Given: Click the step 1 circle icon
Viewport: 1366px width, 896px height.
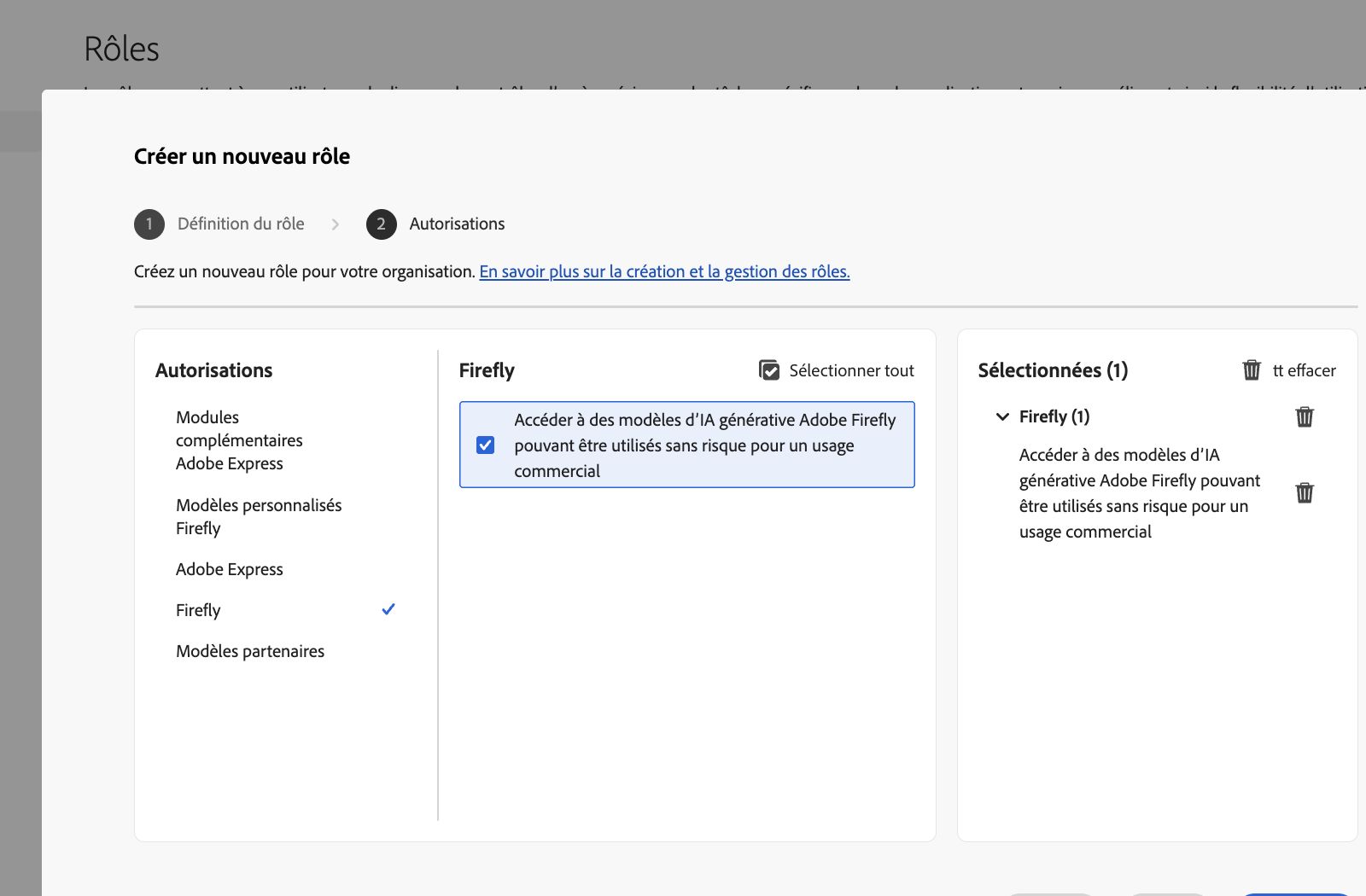Looking at the screenshot, I should [x=149, y=224].
